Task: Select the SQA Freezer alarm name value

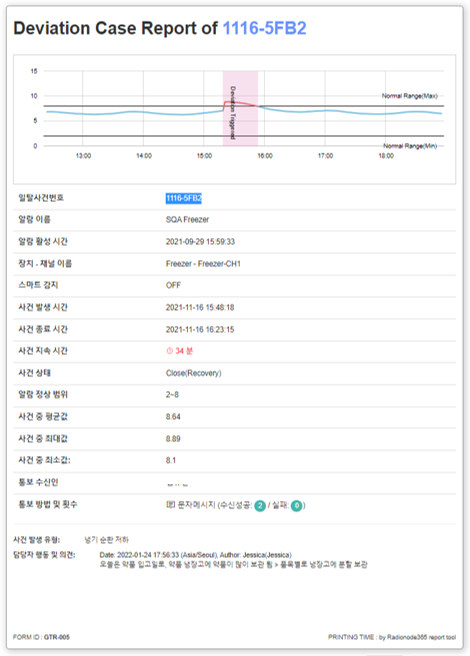Action: tap(187, 220)
